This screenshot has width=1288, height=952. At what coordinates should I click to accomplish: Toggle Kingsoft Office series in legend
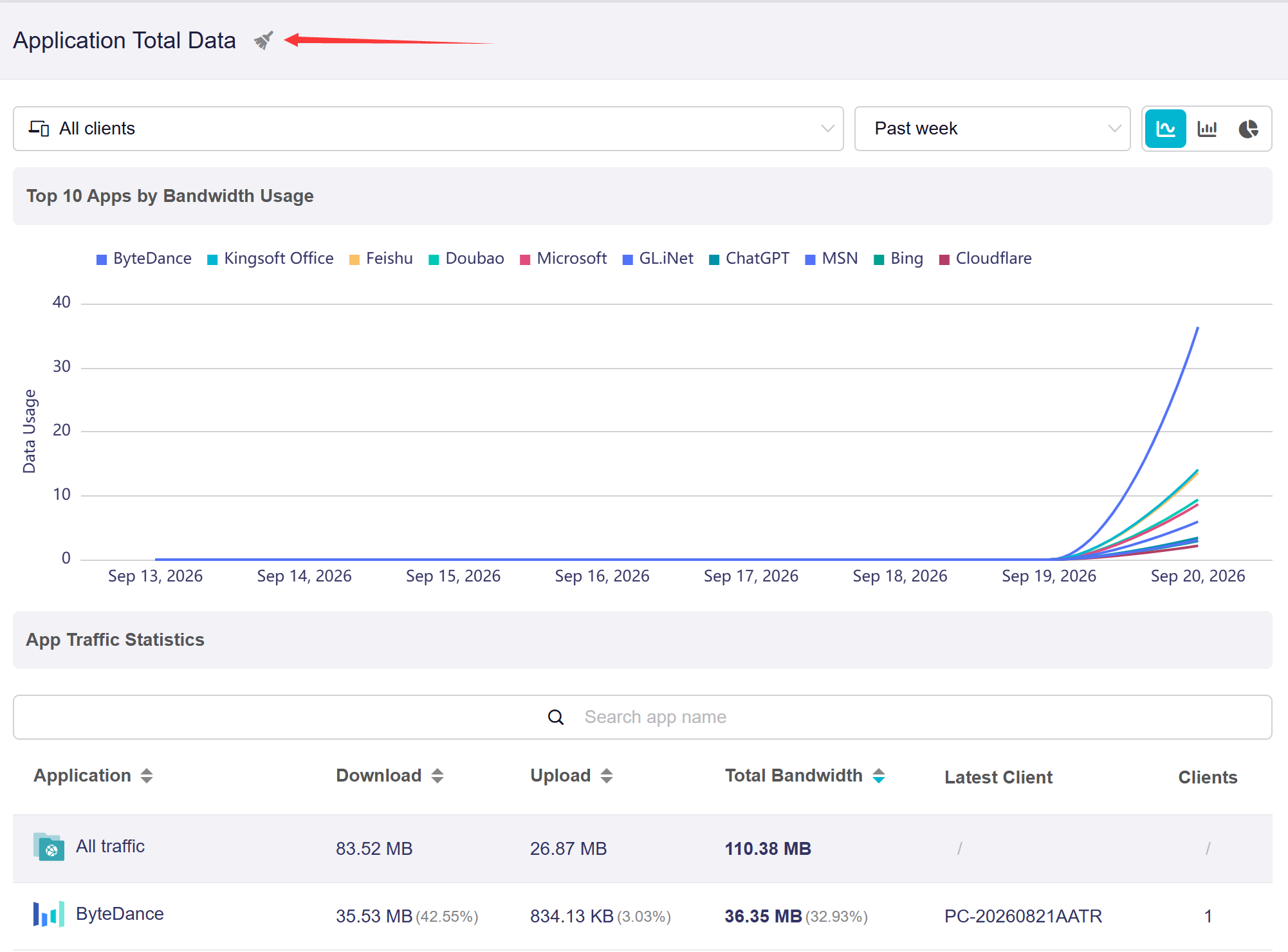coord(270,259)
